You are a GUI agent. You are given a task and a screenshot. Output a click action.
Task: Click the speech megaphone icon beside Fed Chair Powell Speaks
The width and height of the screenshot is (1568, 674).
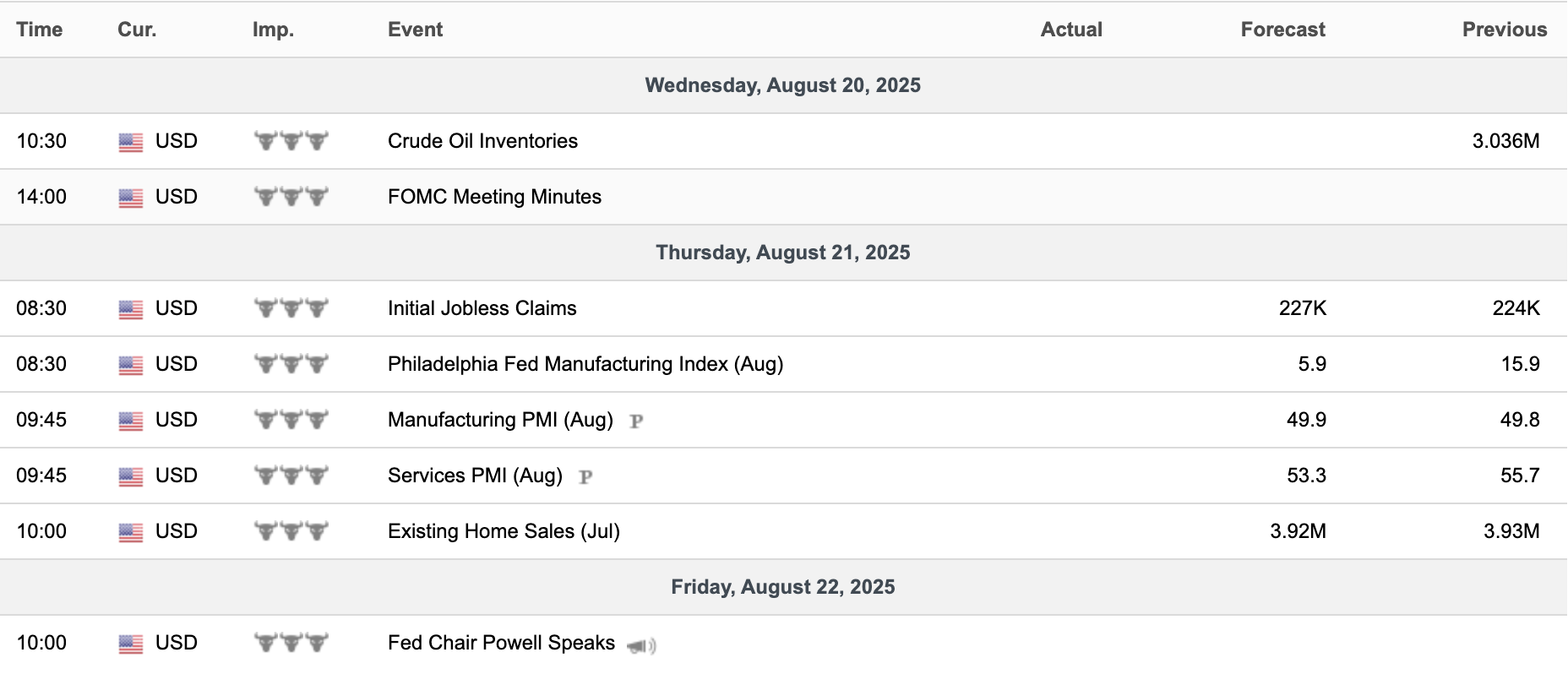(641, 646)
